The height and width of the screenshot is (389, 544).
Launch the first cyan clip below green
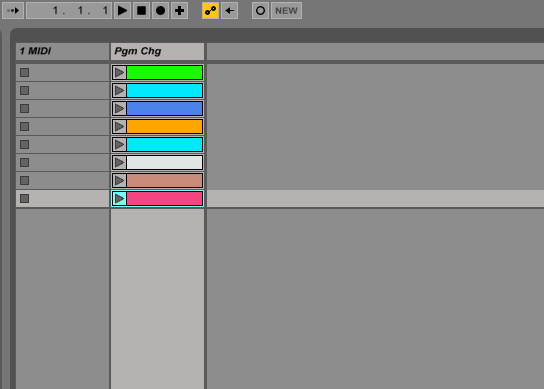119,91
